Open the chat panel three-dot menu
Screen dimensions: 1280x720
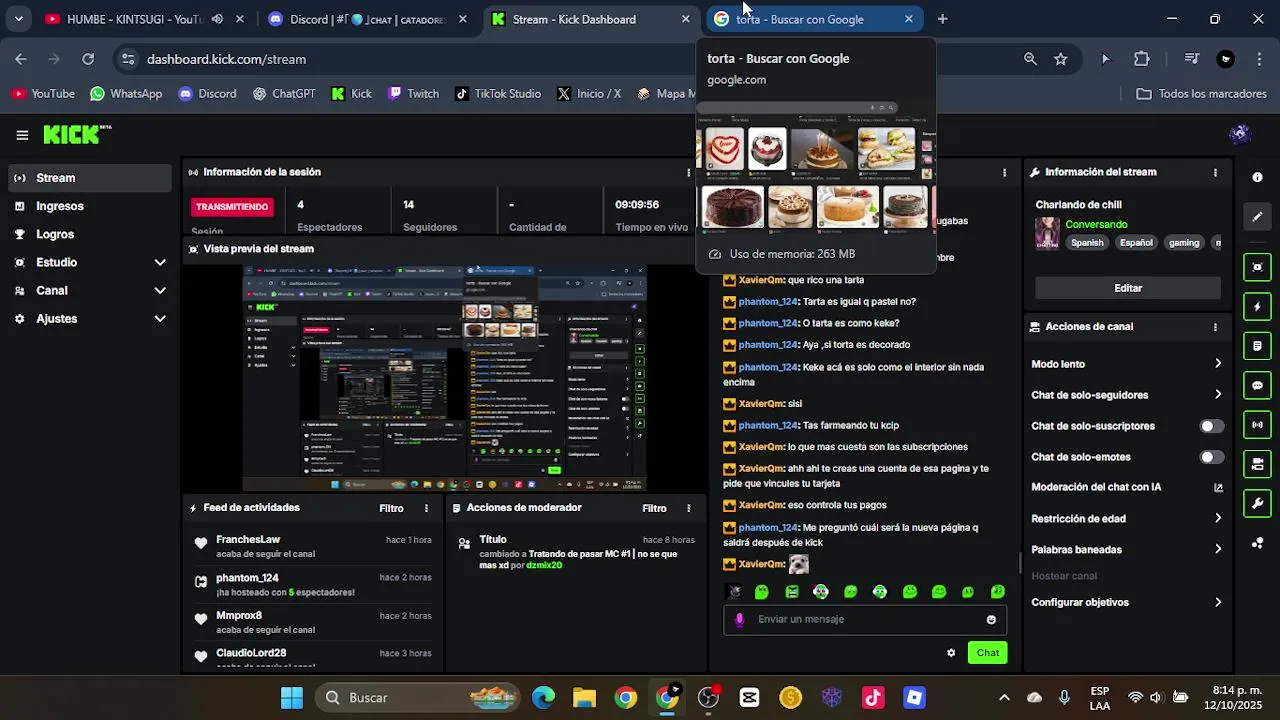[x=1004, y=172]
